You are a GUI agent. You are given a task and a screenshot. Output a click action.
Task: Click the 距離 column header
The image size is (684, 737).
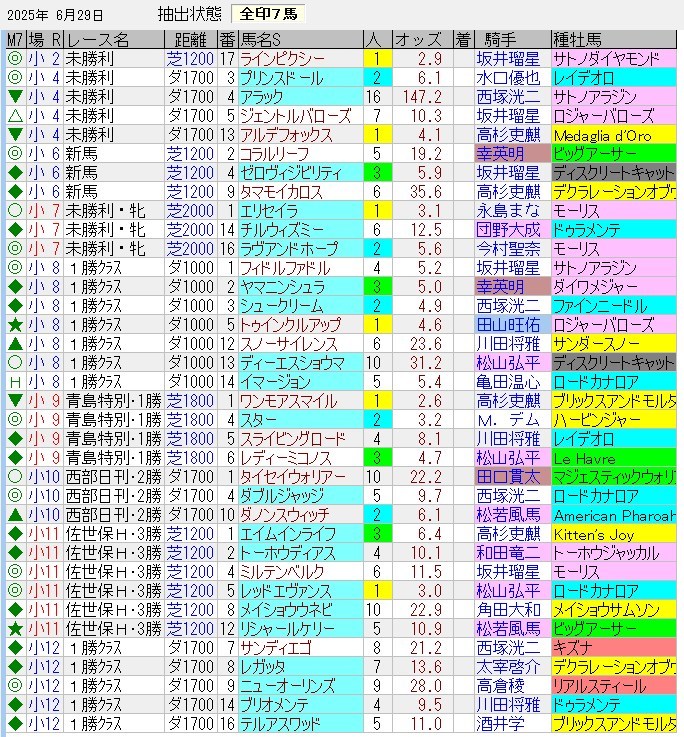191,39
